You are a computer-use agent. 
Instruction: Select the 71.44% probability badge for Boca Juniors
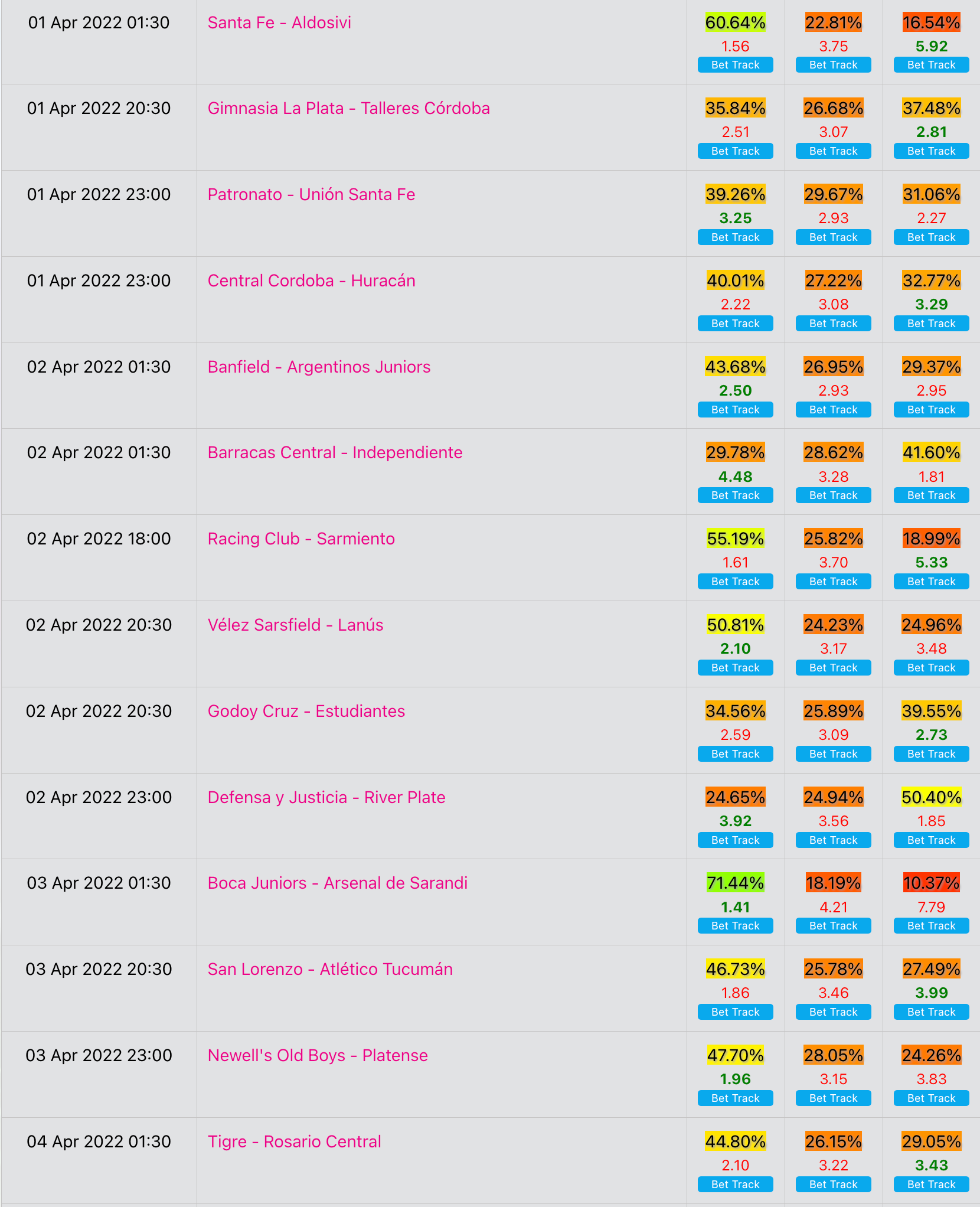735,883
